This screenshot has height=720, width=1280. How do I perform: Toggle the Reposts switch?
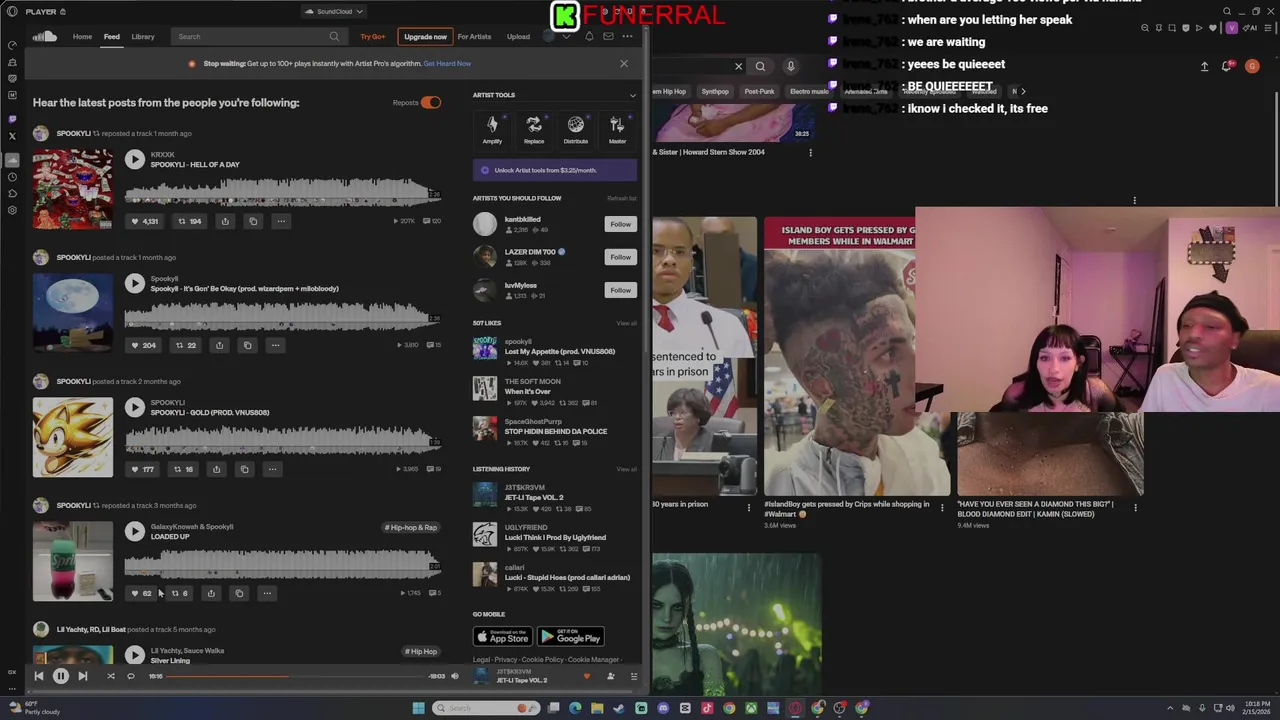point(431,103)
